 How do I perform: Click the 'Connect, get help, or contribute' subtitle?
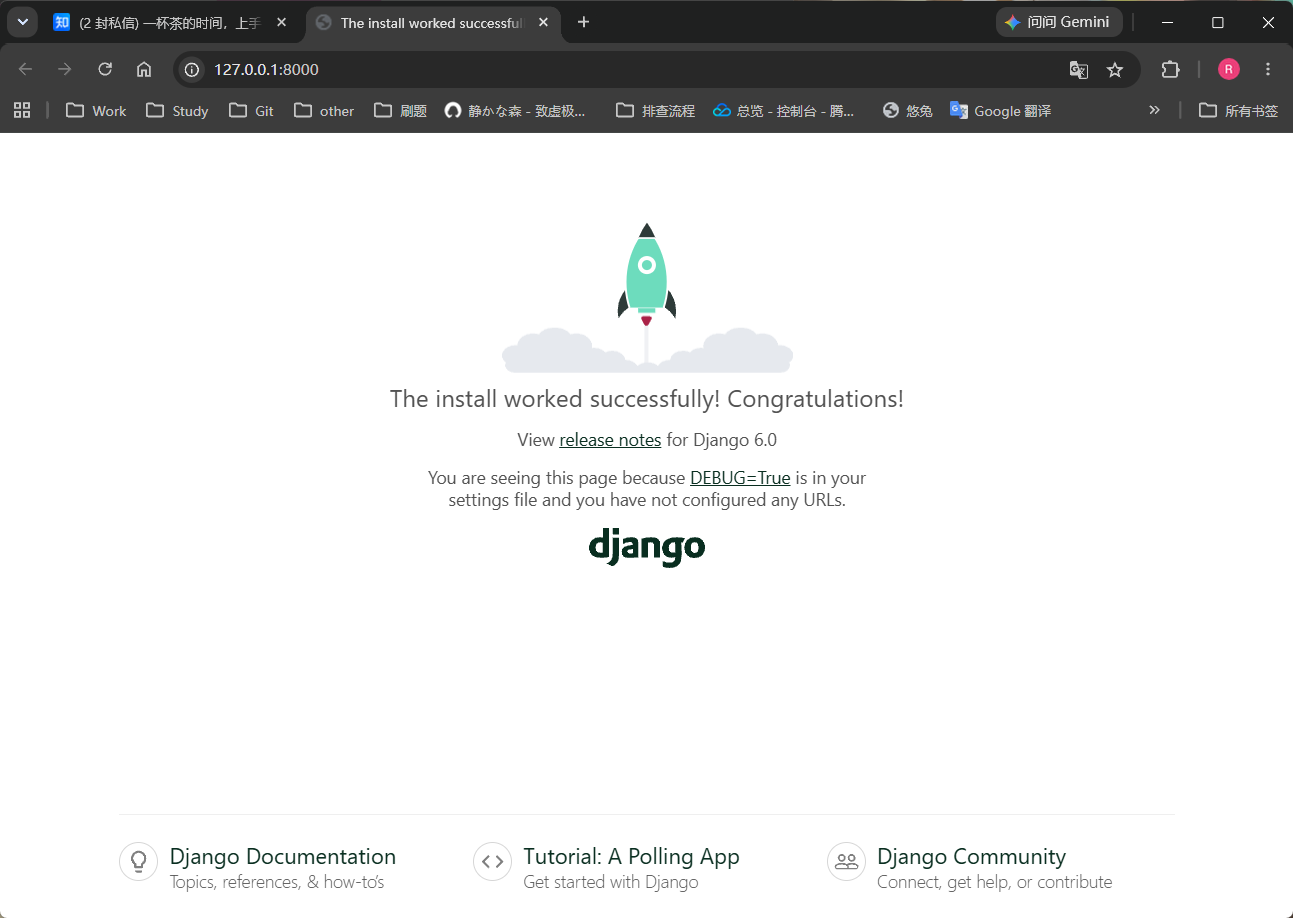pos(995,882)
